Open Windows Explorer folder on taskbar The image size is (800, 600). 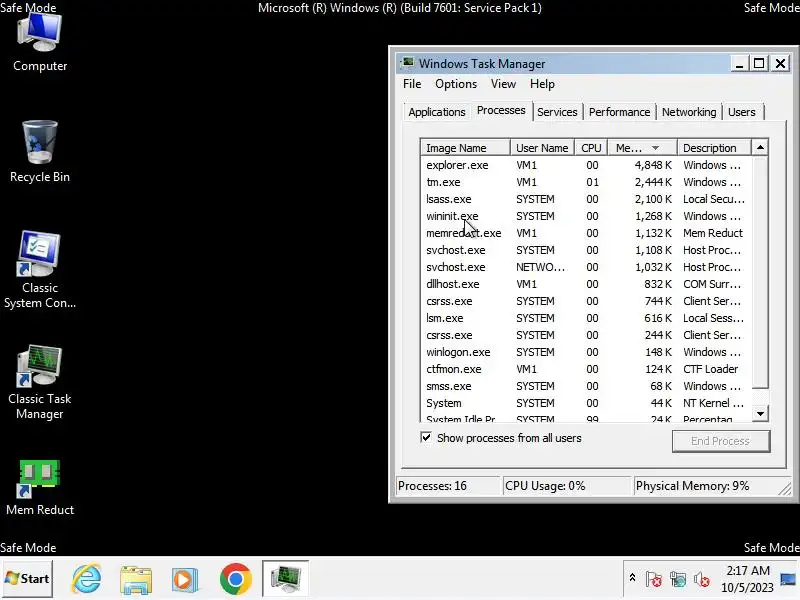coord(136,579)
